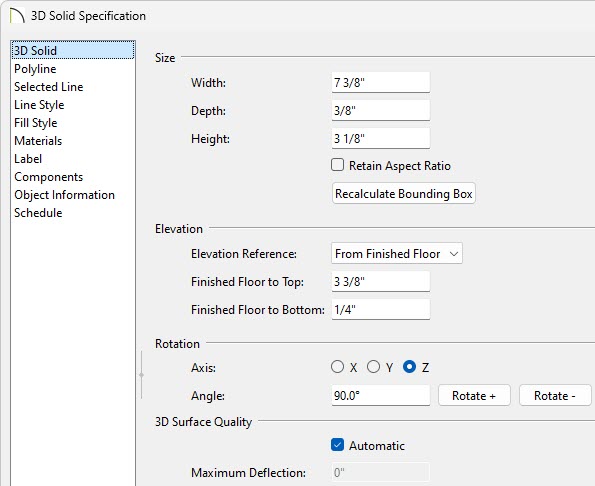Click the Angle input field
The height and width of the screenshot is (486, 595).
tap(381, 396)
